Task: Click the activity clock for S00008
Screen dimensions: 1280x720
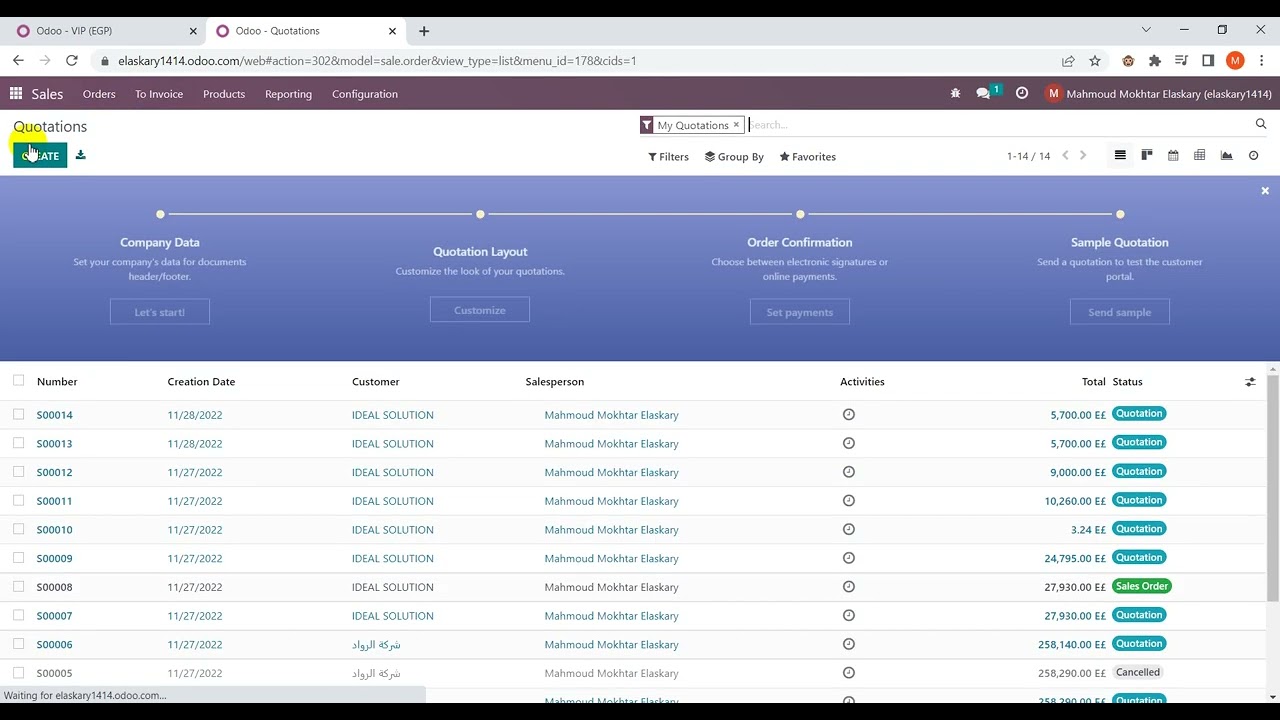Action: [x=849, y=587]
